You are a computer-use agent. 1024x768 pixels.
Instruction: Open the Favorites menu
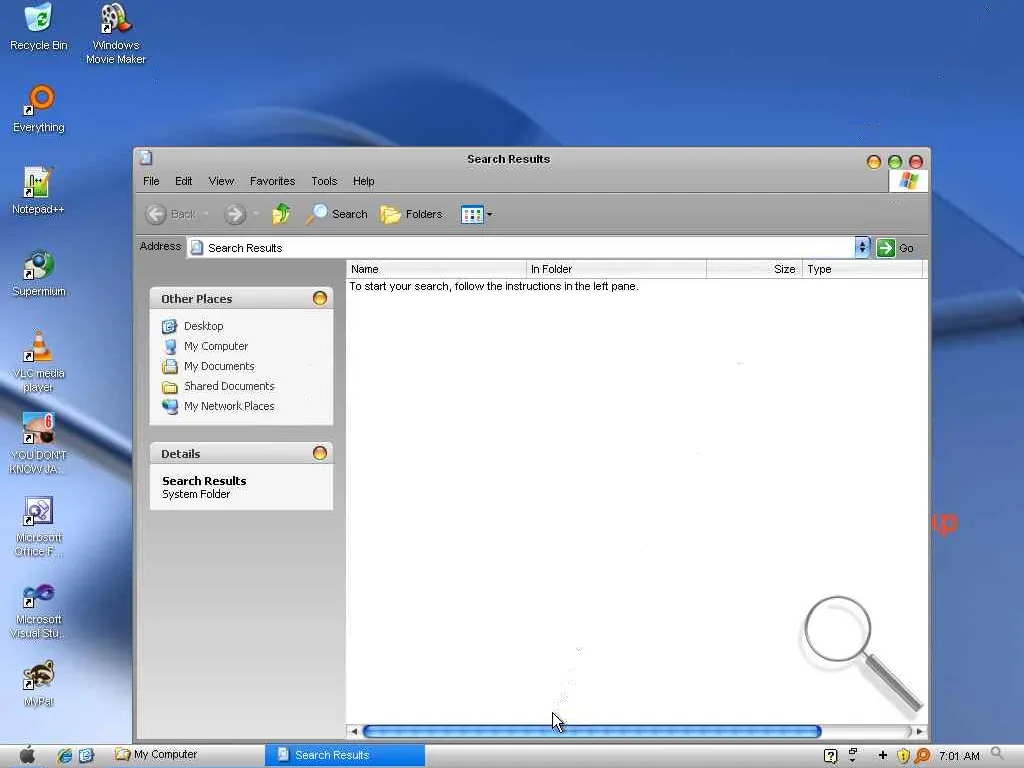pos(272,181)
